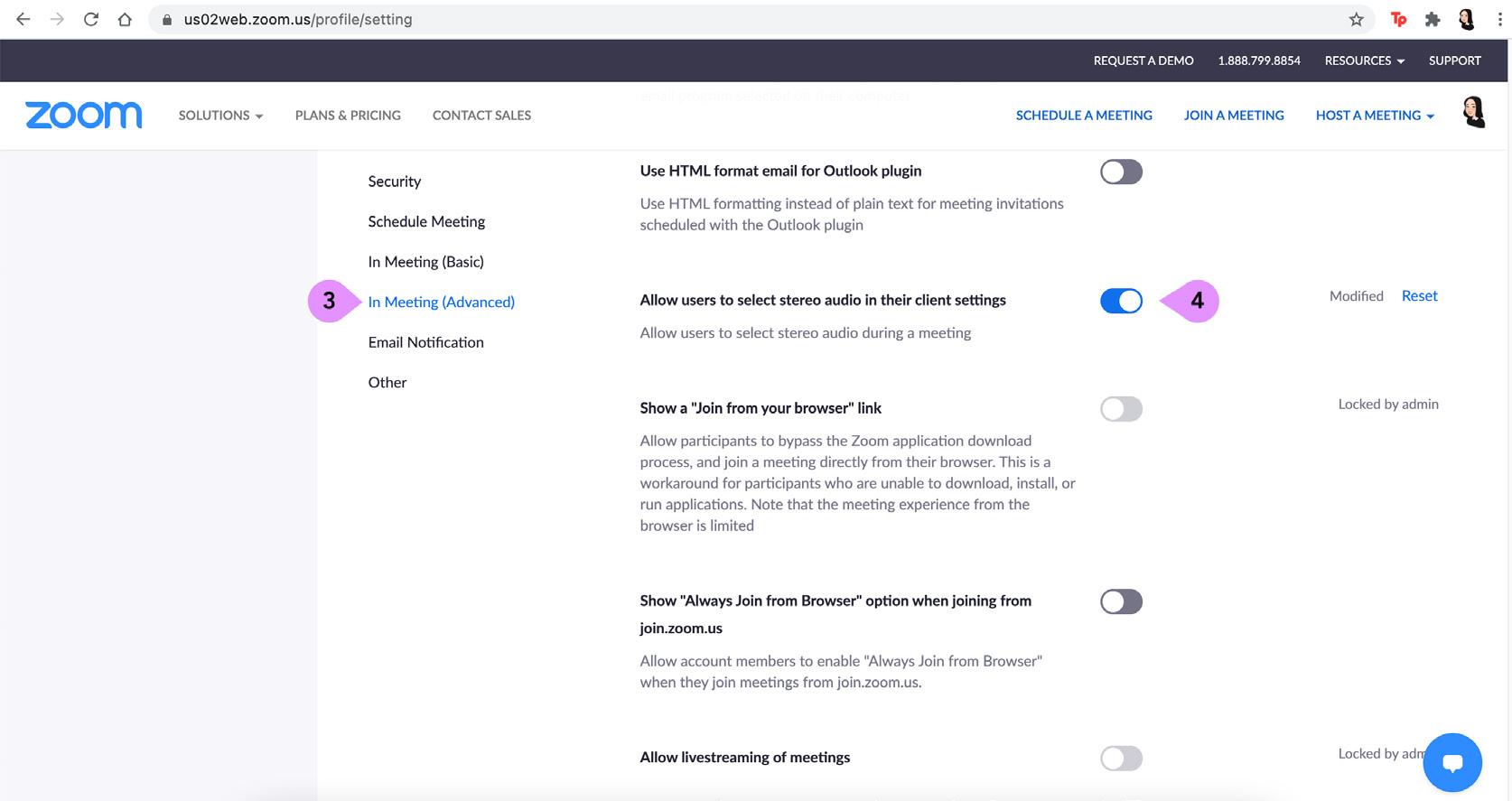This screenshot has height=801, width=1512.
Task: Open the Extensions puzzle piece icon
Action: [x=1432, y=19]
